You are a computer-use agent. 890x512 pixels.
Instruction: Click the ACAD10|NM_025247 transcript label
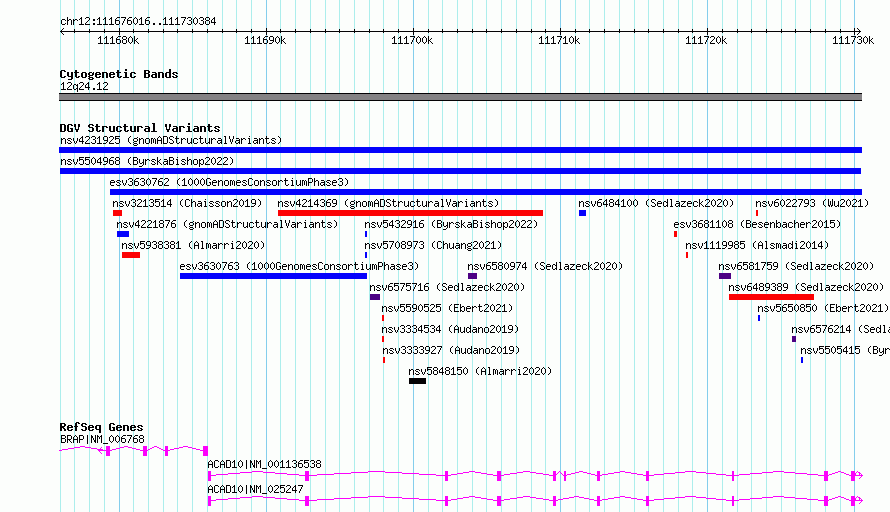tap(255, 489)
